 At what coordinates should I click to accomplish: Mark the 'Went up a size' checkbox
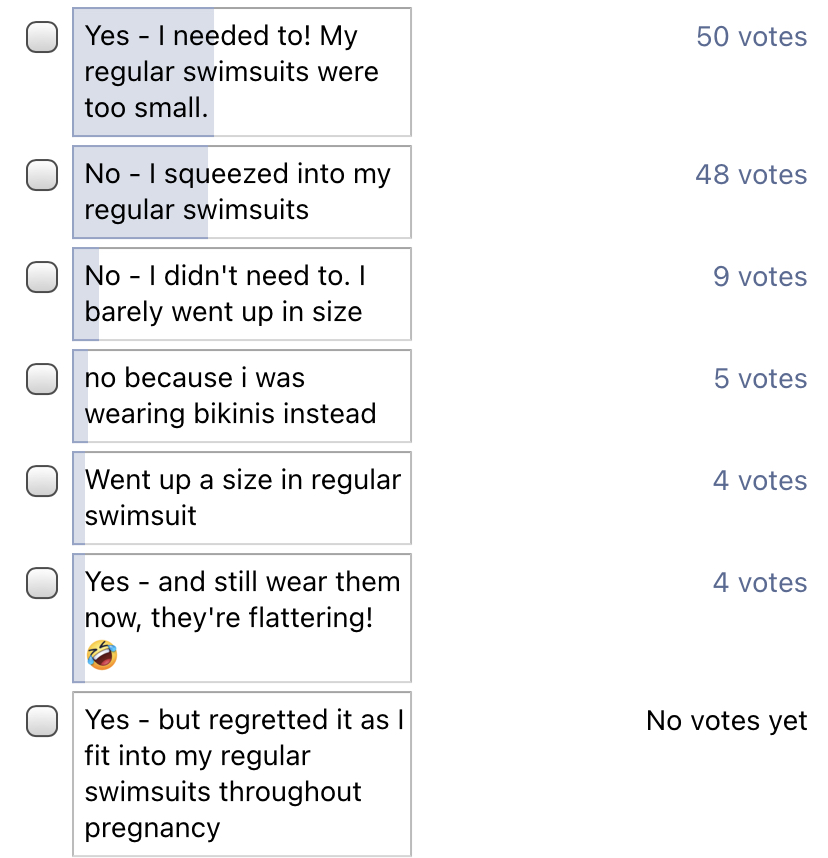[42, 481]
